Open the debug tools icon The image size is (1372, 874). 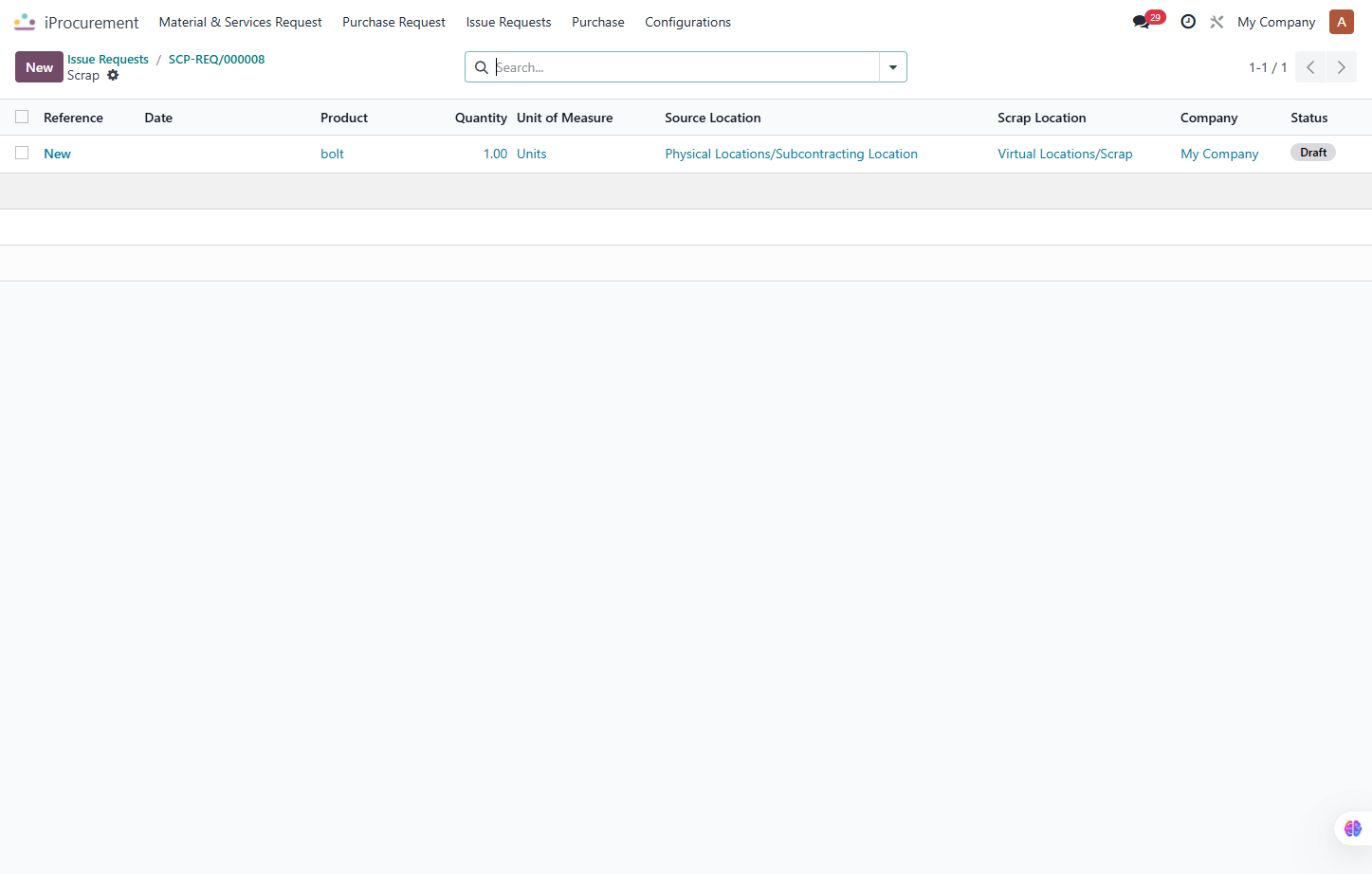[1217, 22]
